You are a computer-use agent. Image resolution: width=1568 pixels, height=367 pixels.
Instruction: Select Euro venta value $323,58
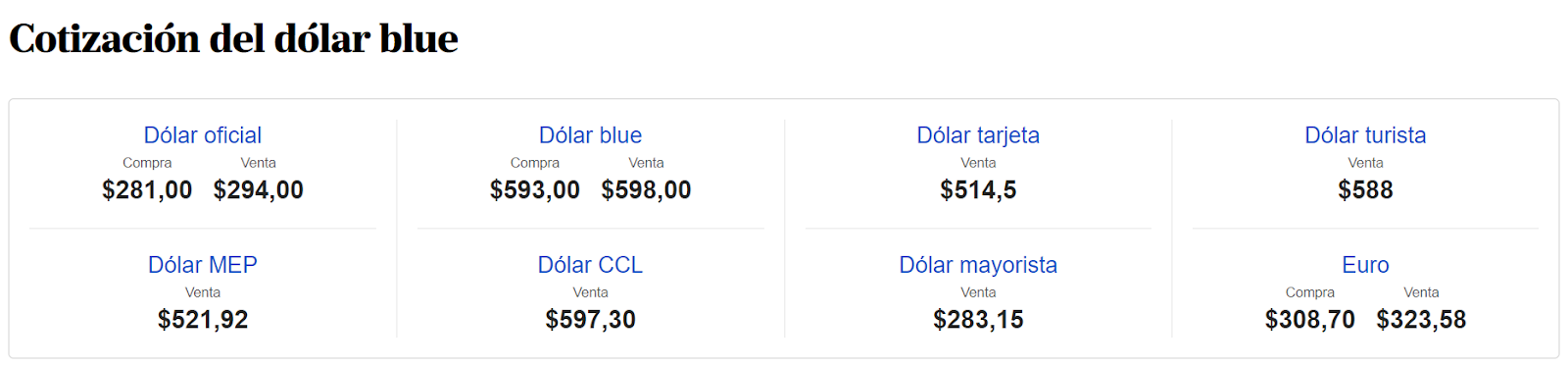pyautogui.click(x=1421, y=320)
